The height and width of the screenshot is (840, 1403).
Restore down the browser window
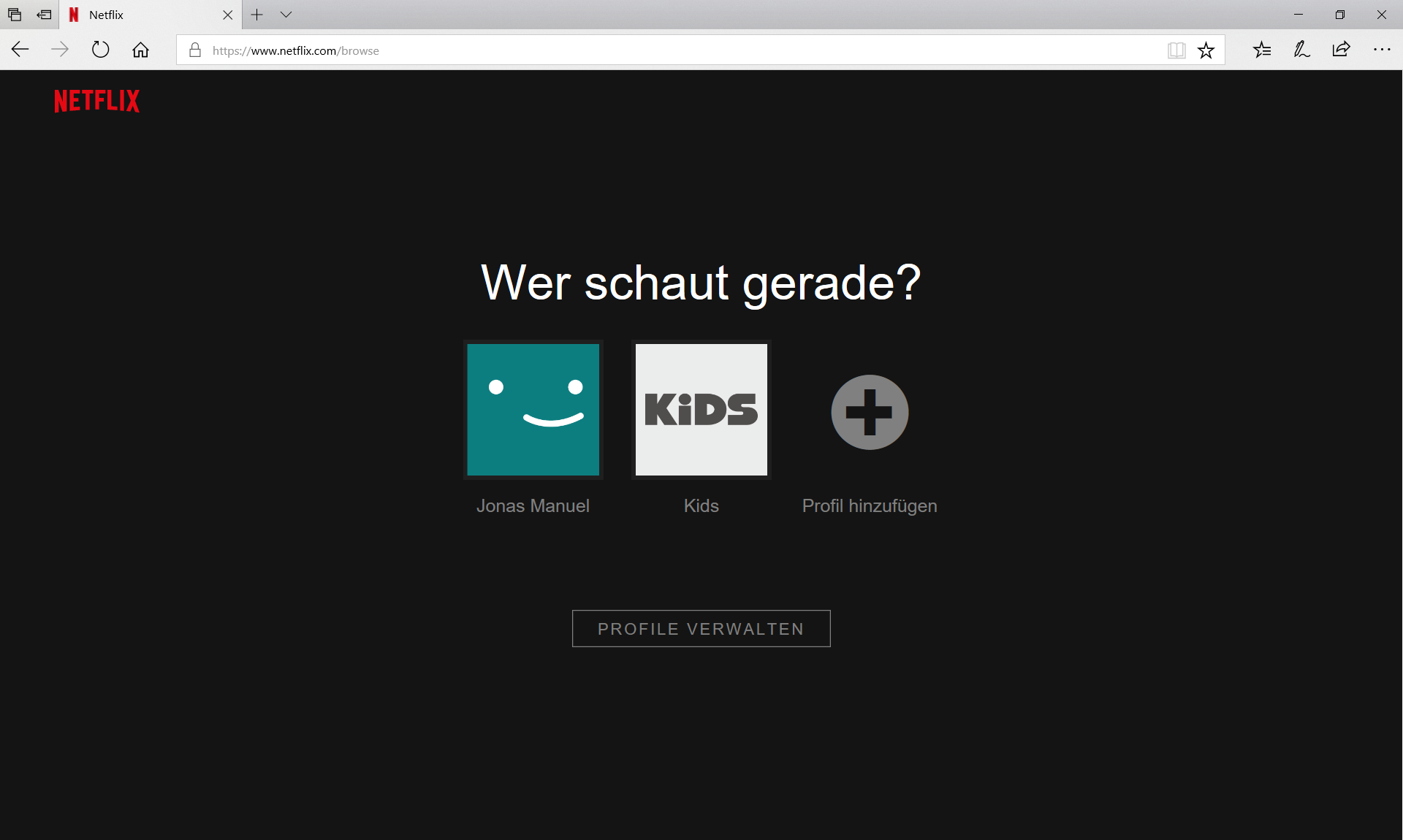coord(1340,15)
